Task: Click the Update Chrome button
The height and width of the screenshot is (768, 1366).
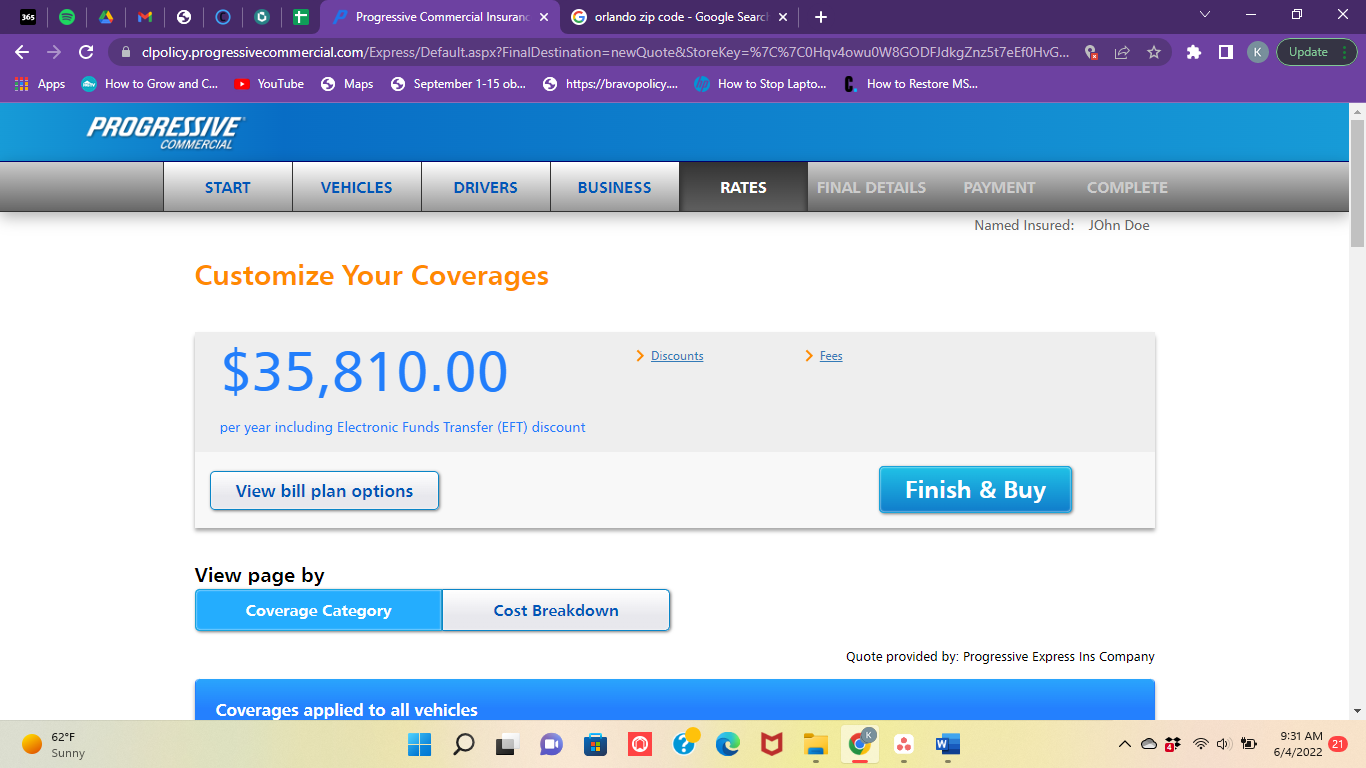Action: click(1316, 52)
